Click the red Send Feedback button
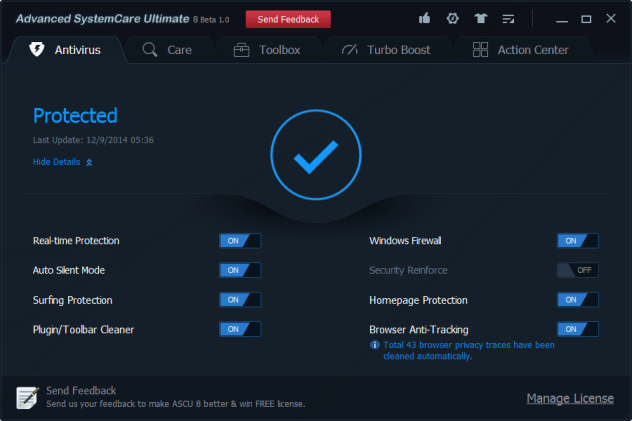 click(288, 19)
